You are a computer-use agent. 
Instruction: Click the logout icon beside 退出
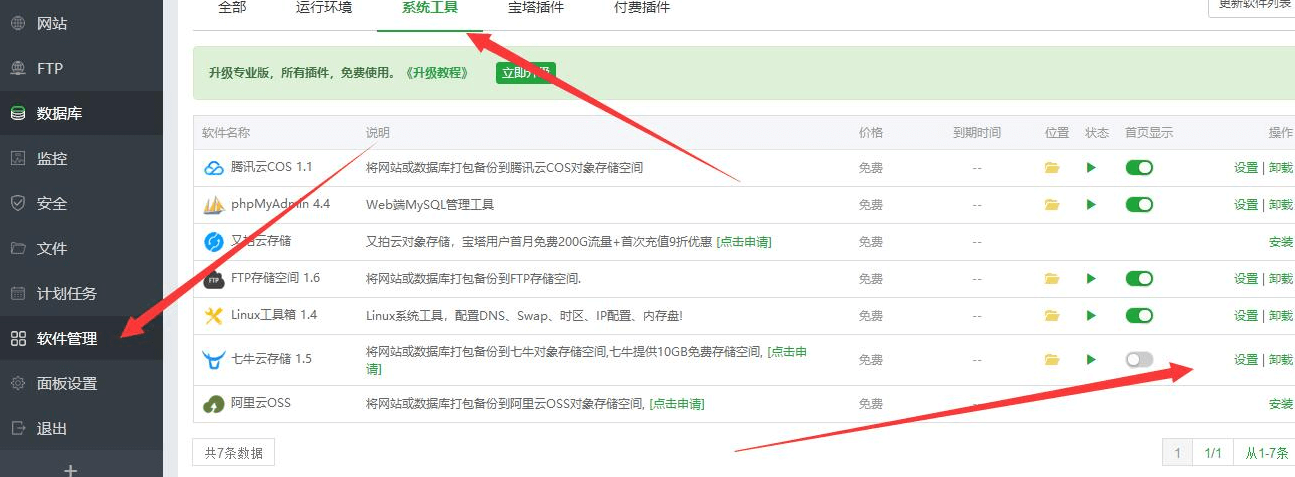coord(18,428)
